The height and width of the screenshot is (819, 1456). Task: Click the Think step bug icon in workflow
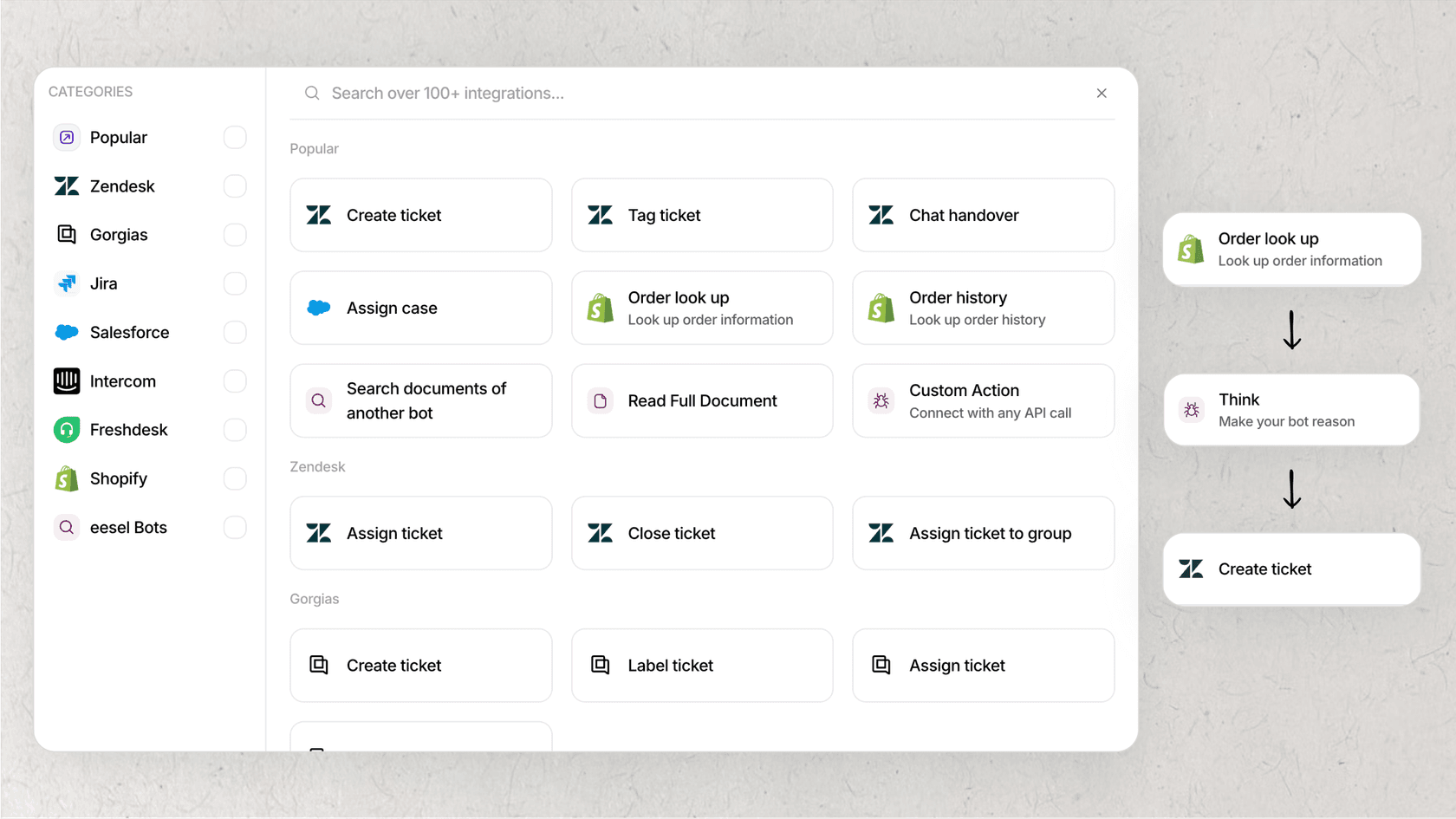point(1192,410)
